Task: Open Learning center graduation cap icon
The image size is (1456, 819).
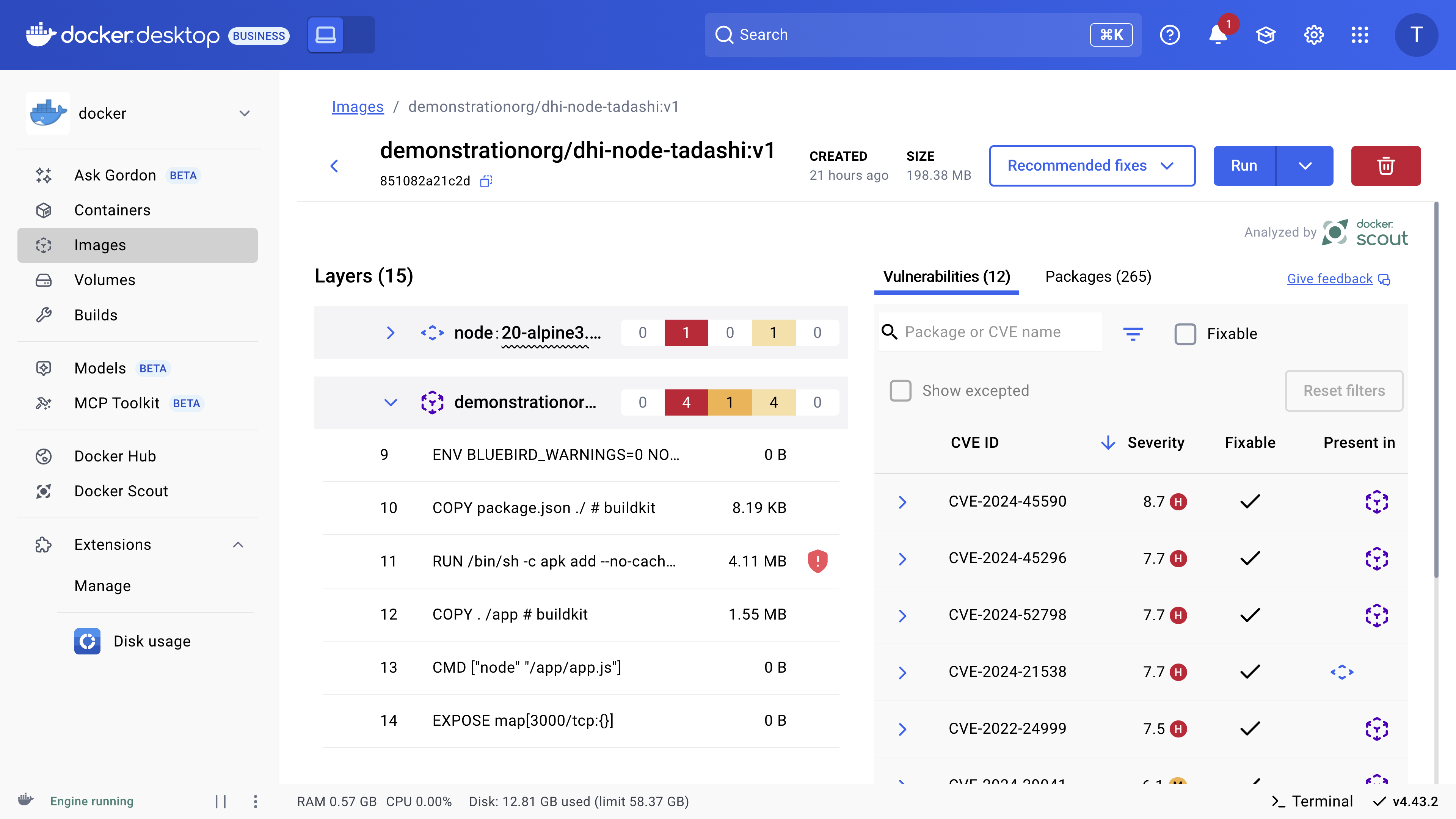Action: point(1266,35)
